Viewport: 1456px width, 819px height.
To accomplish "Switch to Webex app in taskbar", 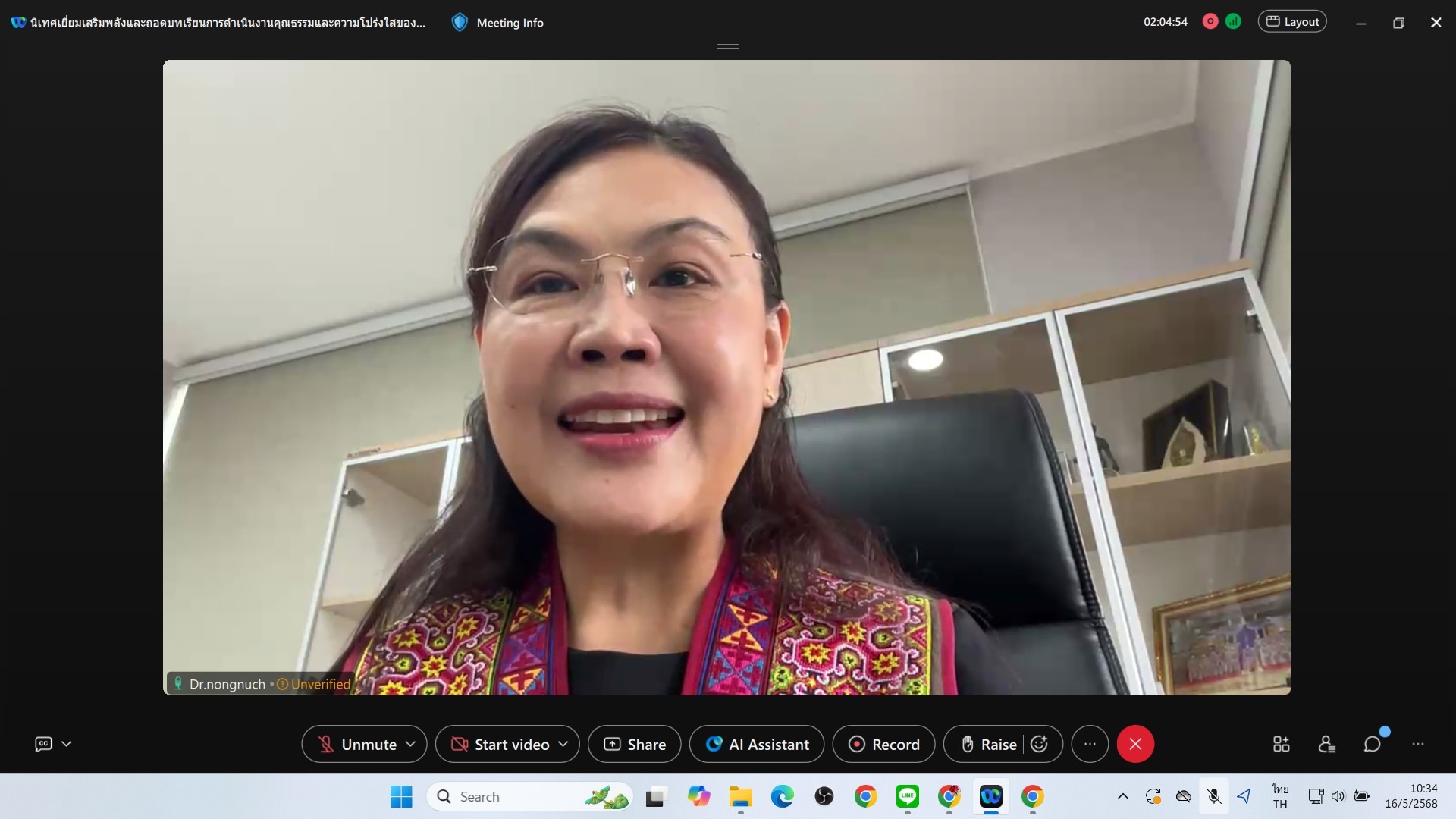I will pyautogui.click(x=991, y=796).
